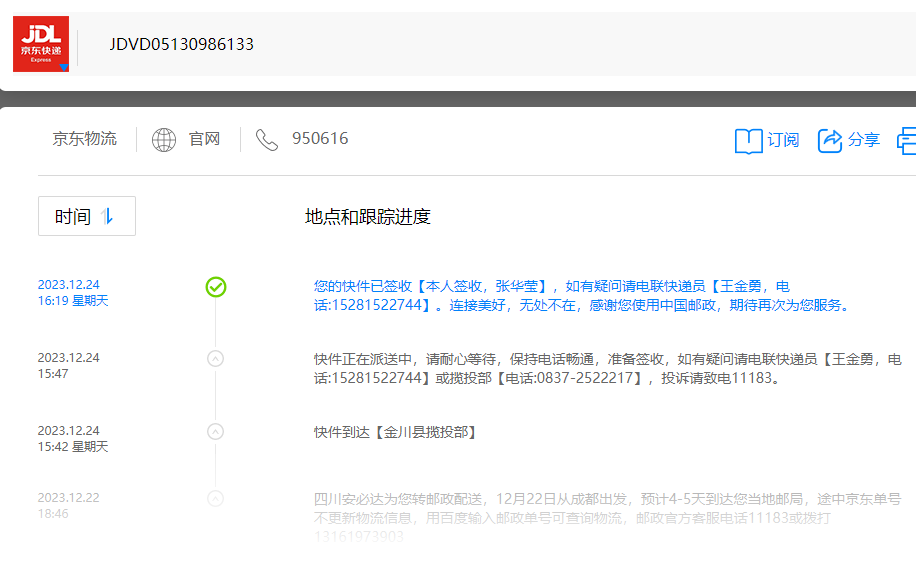Open courier selector arrow on JDL logo

[64, 67]
